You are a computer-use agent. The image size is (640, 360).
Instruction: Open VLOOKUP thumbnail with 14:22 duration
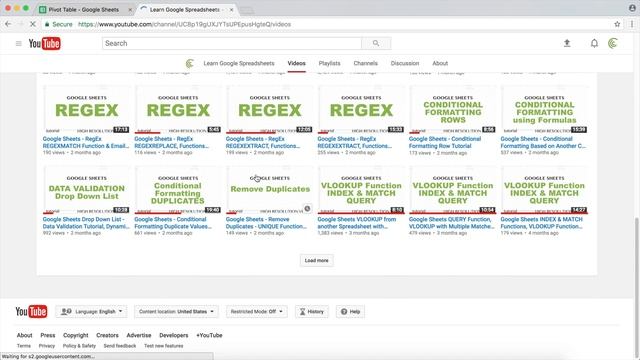coord(544,190)
